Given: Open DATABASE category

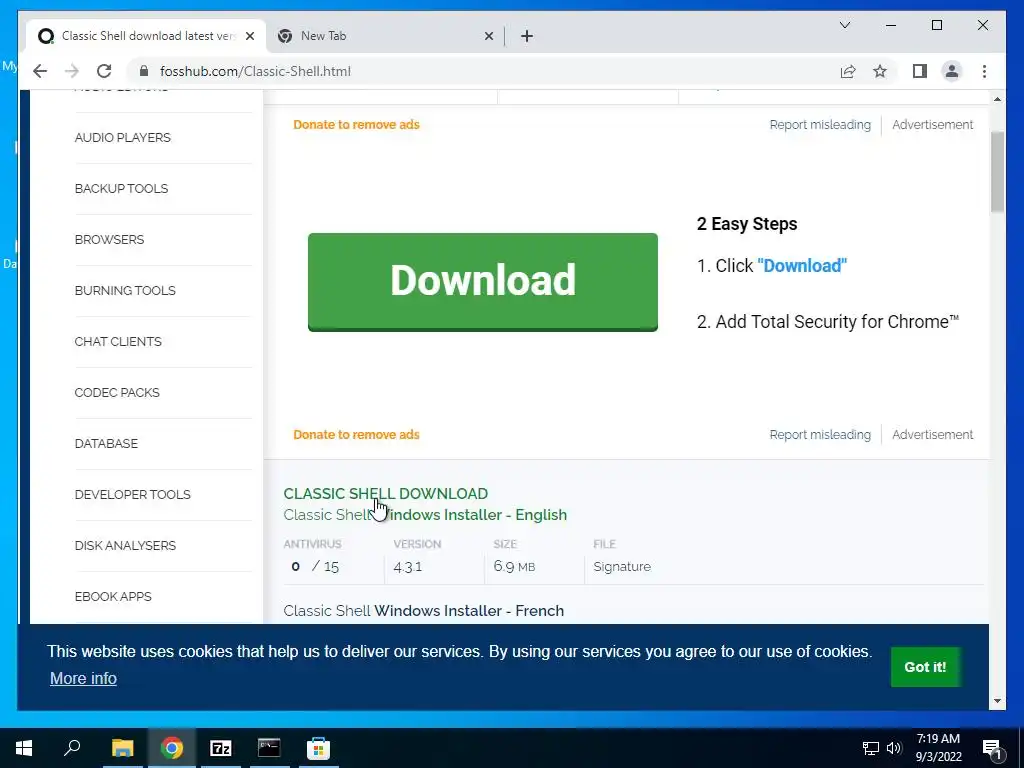Looking at the screenshot, I should click(x=106, y=443).
